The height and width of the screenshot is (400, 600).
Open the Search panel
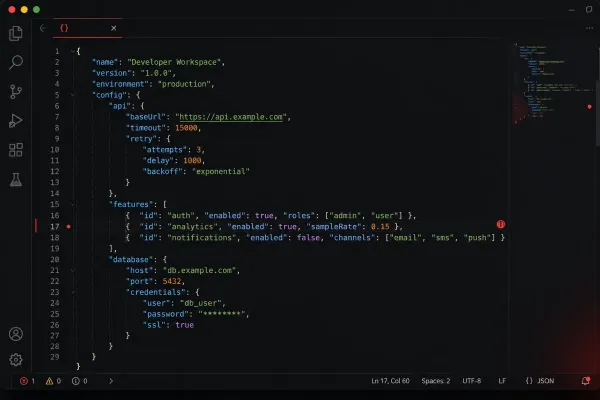tap(16, 62)
